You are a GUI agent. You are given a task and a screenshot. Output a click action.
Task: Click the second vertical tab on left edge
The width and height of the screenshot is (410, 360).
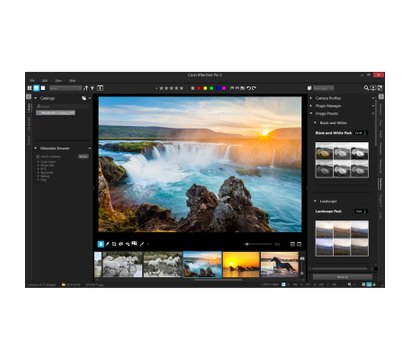[x=29, y=124]
